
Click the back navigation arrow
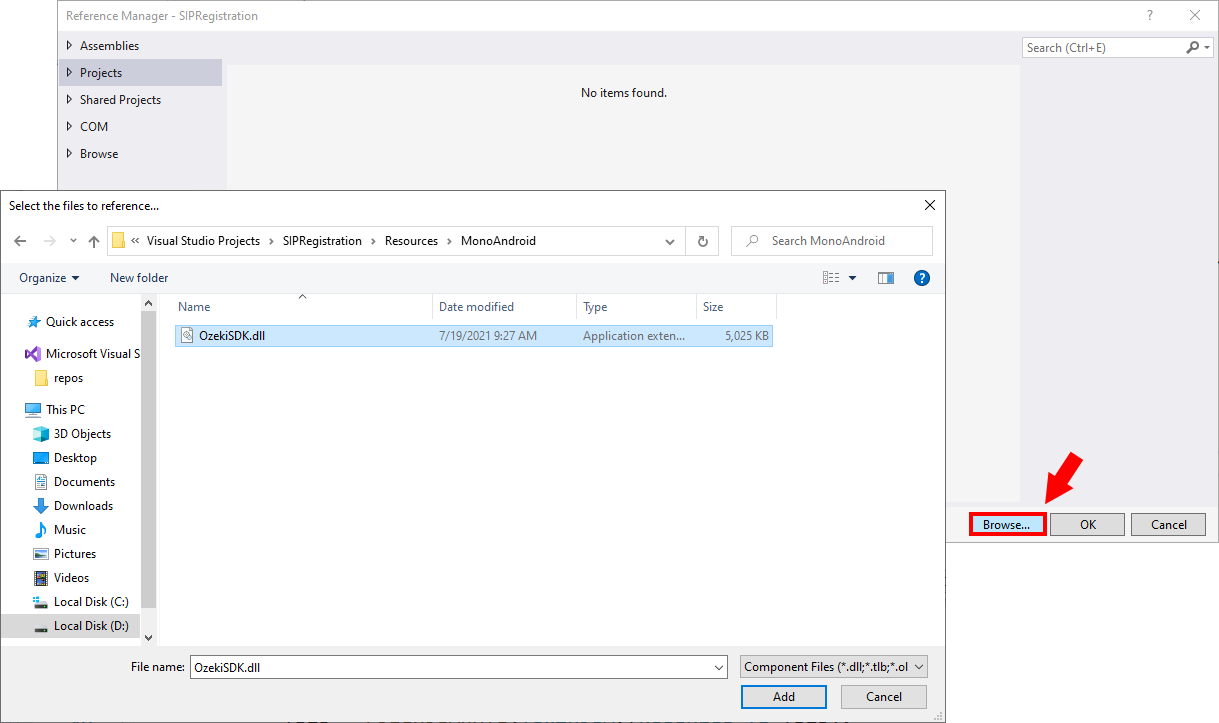(20, 240)
